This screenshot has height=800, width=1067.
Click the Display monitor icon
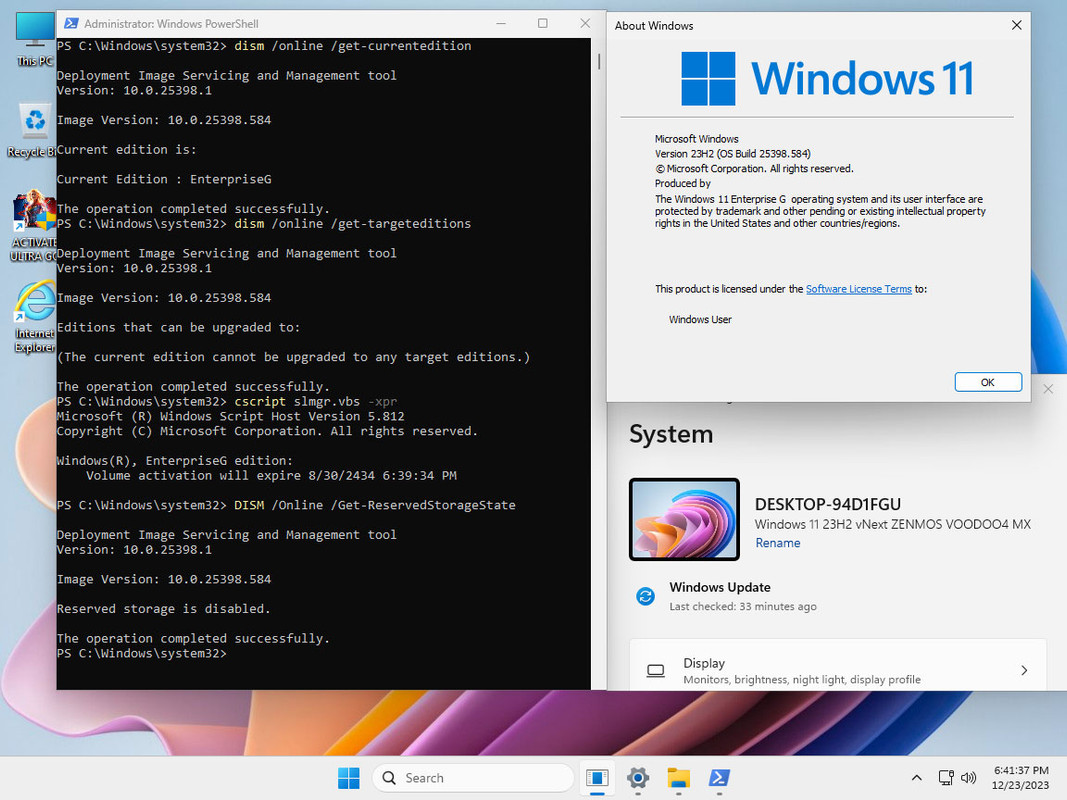[655, 671]
